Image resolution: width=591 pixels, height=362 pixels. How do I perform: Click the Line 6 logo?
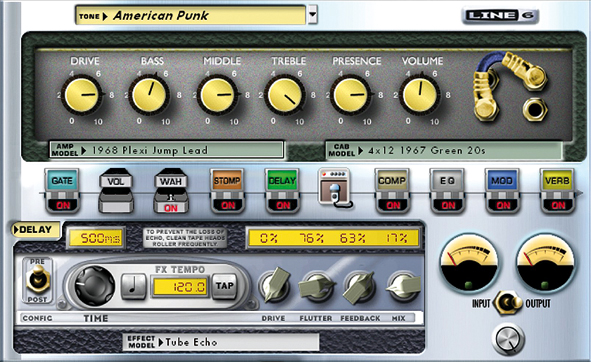coord(500,15)
